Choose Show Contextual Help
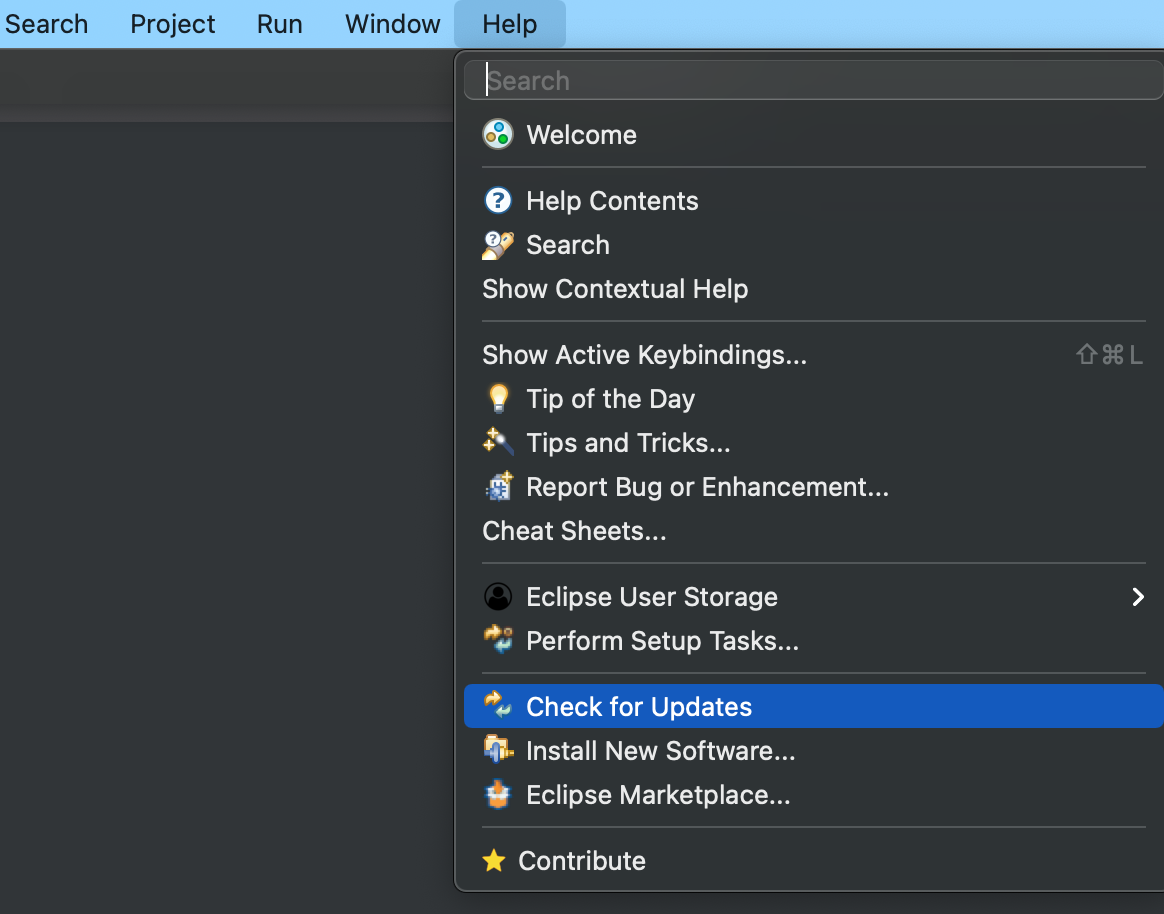The image size is (1164, 914). click(615, 289)
